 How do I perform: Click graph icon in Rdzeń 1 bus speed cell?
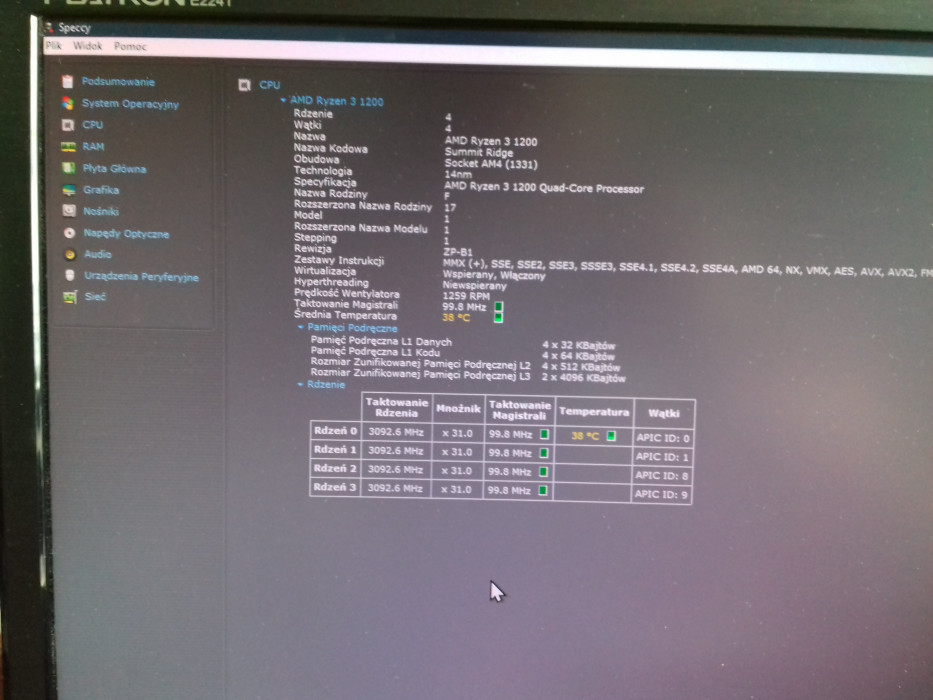[543, 453]
